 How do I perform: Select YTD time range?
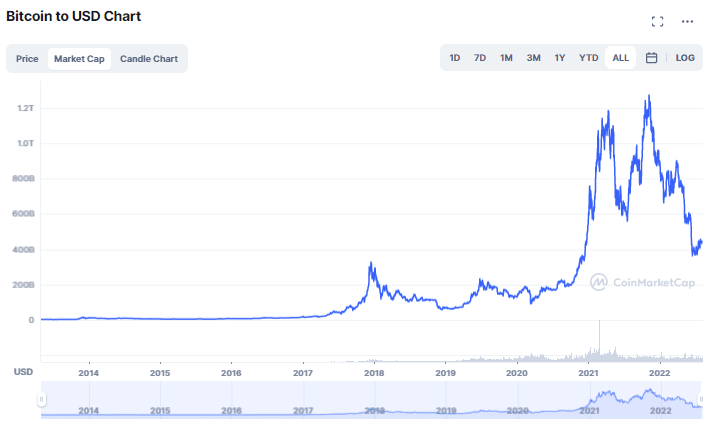[589, 58]
